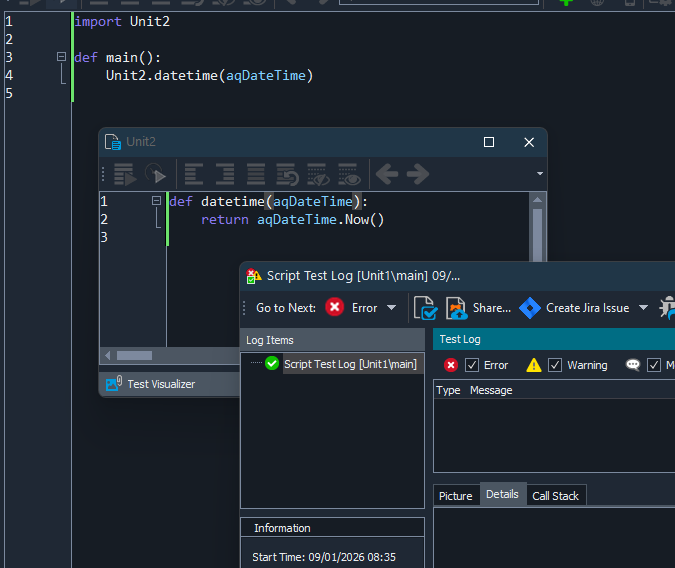Viewport: 675px width, 568px height.
Task: Click the Share log icon
Action: tap(456, 308)
